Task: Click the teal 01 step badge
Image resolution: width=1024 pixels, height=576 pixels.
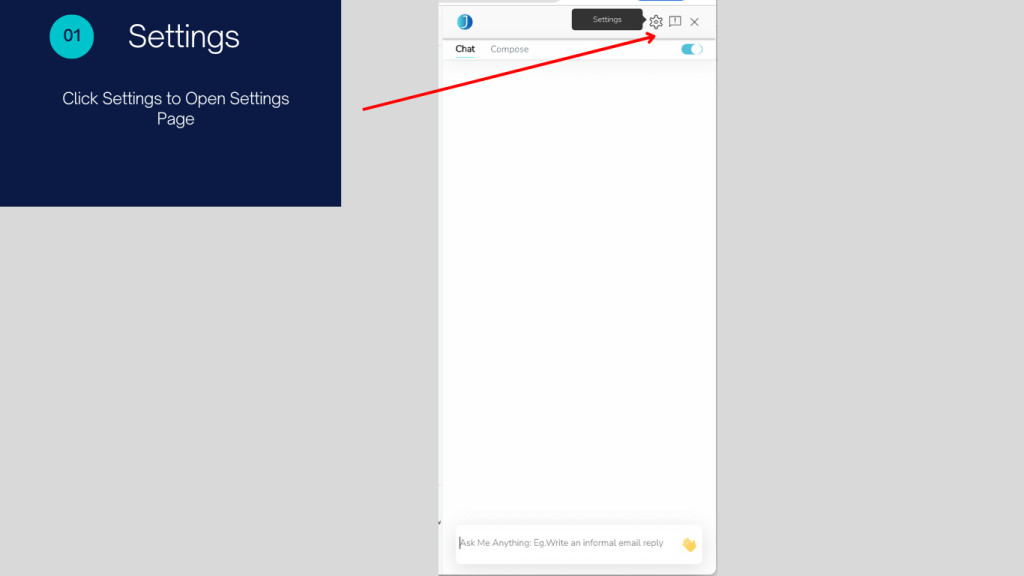Action: 72,37
